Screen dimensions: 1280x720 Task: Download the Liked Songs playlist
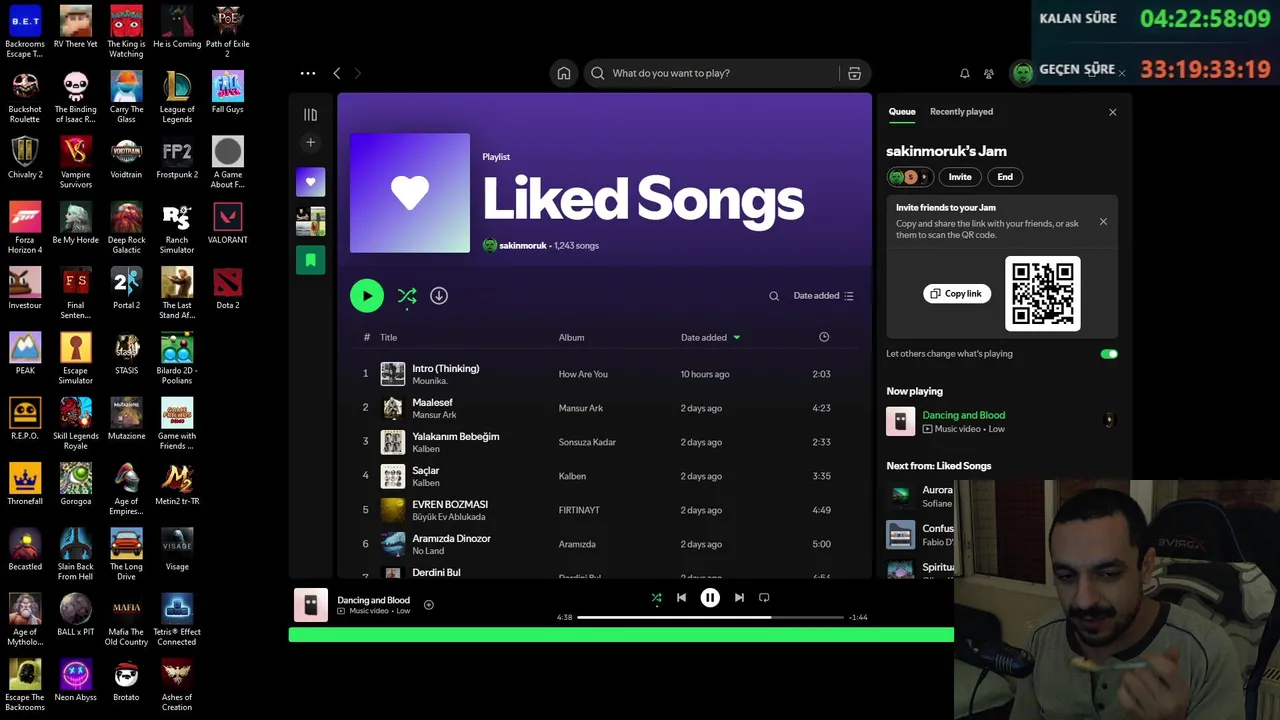click(x=438, y=296)
